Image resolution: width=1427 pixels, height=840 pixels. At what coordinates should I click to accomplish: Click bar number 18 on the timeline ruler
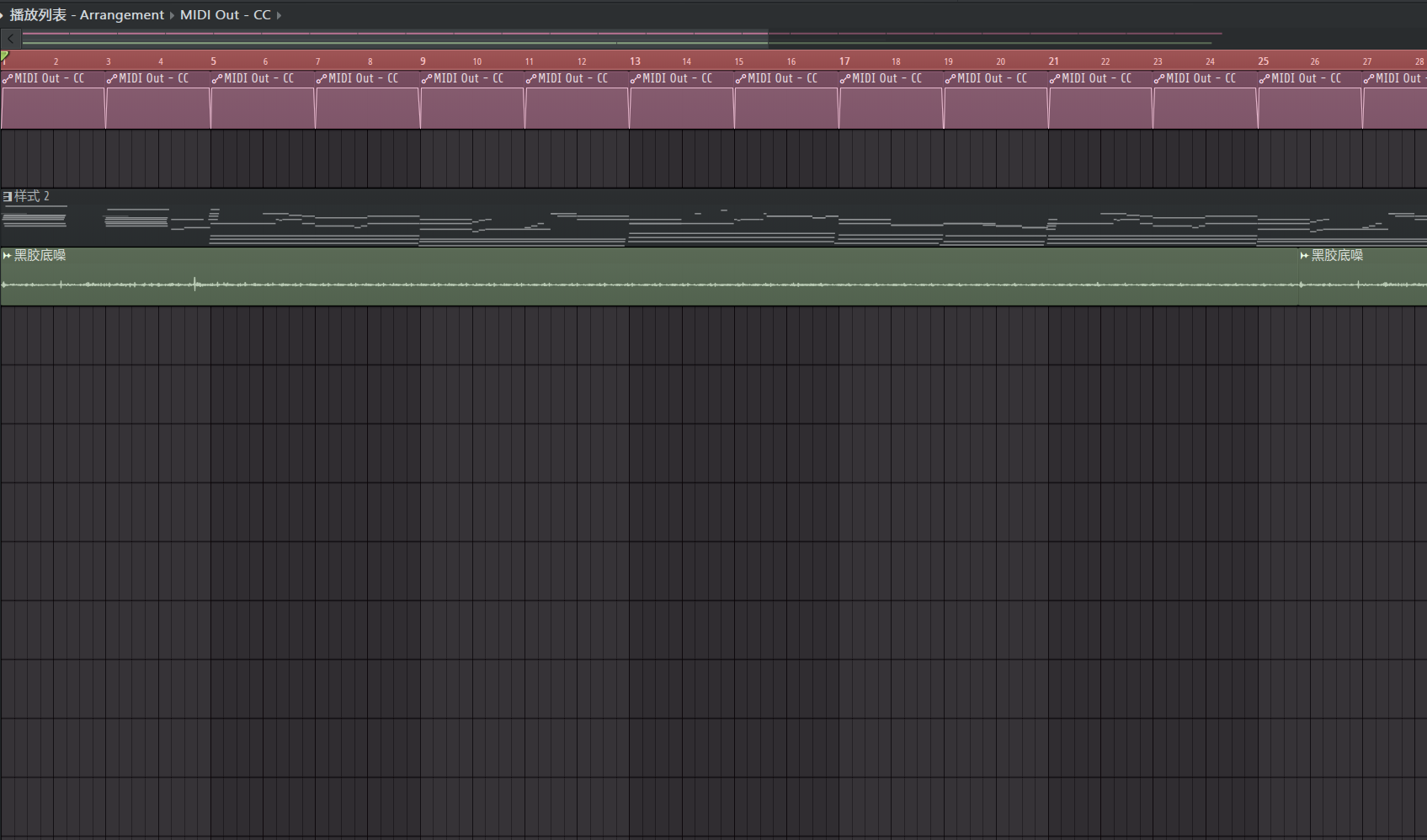pos(896,61)
